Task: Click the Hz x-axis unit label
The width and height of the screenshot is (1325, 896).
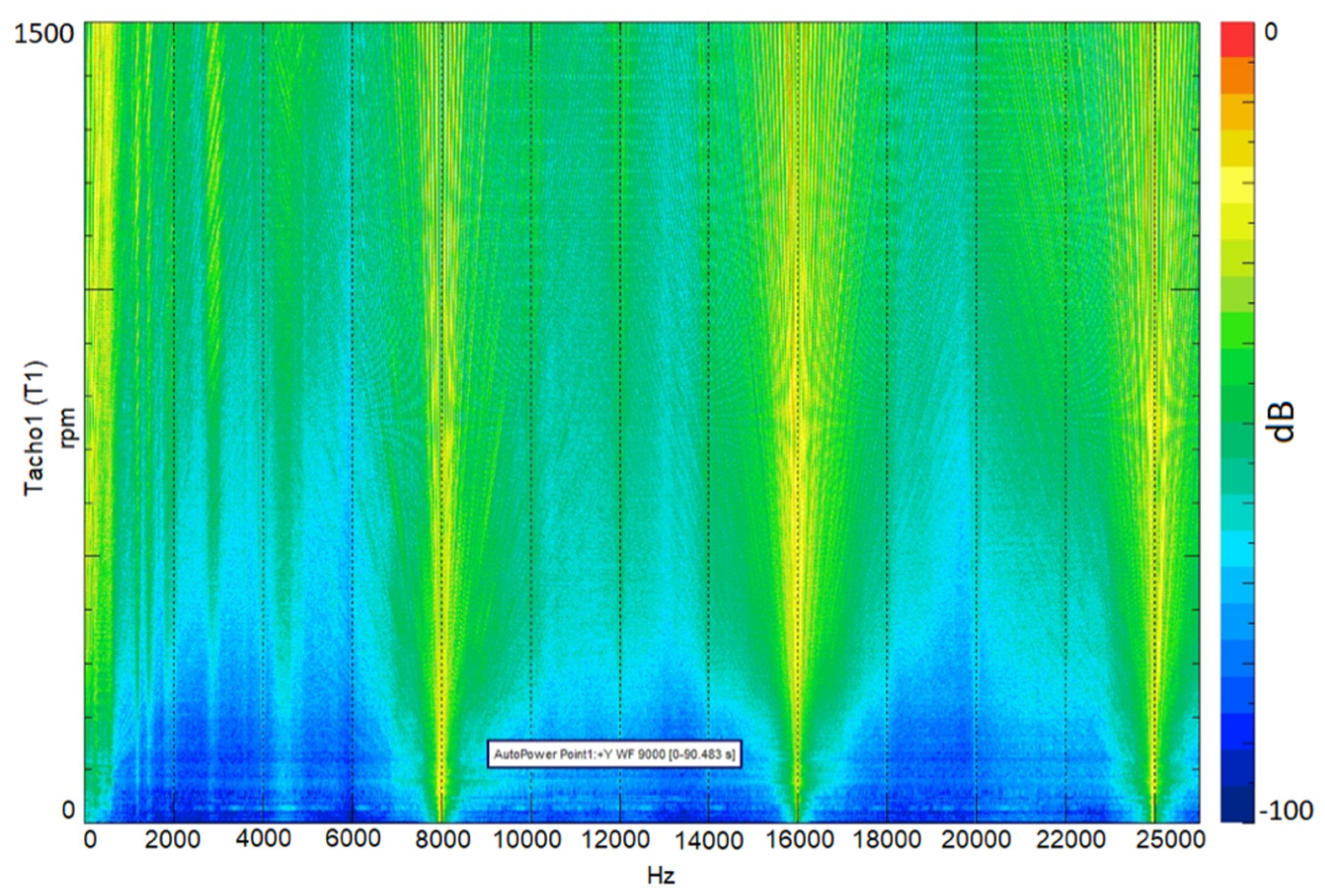Action: pyautogui.click(x=661, y=875)
